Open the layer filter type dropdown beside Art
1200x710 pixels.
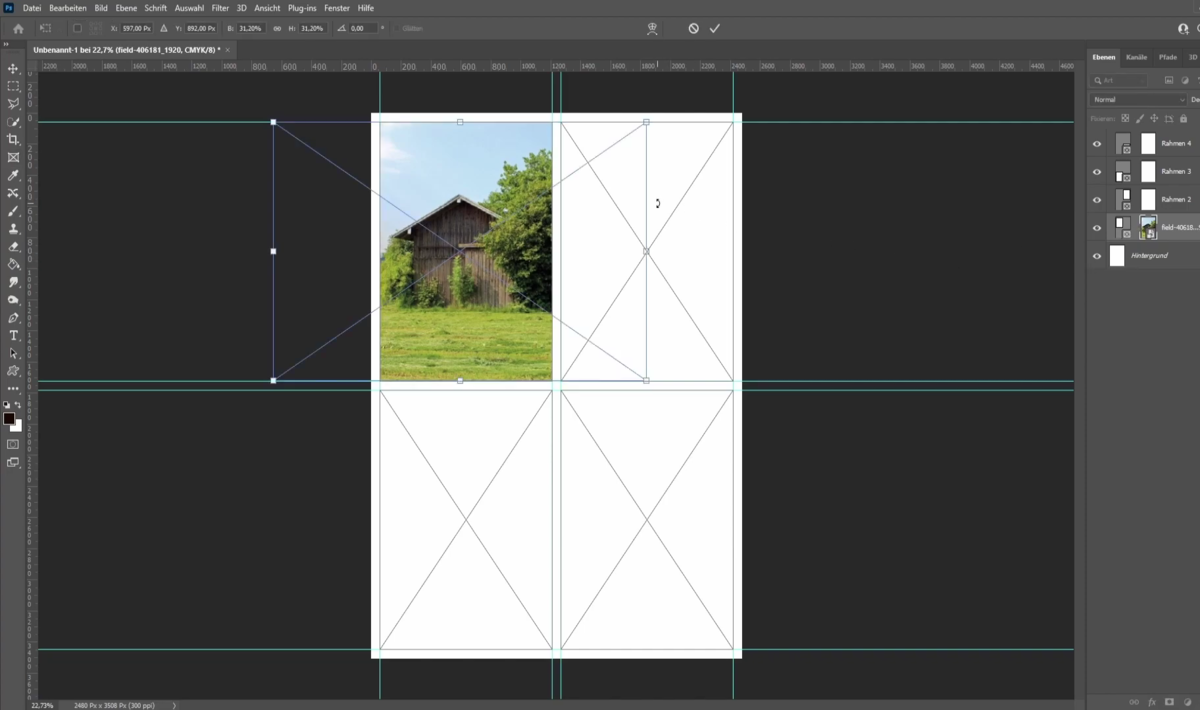pyautogui.click(x=1143, y=80)
